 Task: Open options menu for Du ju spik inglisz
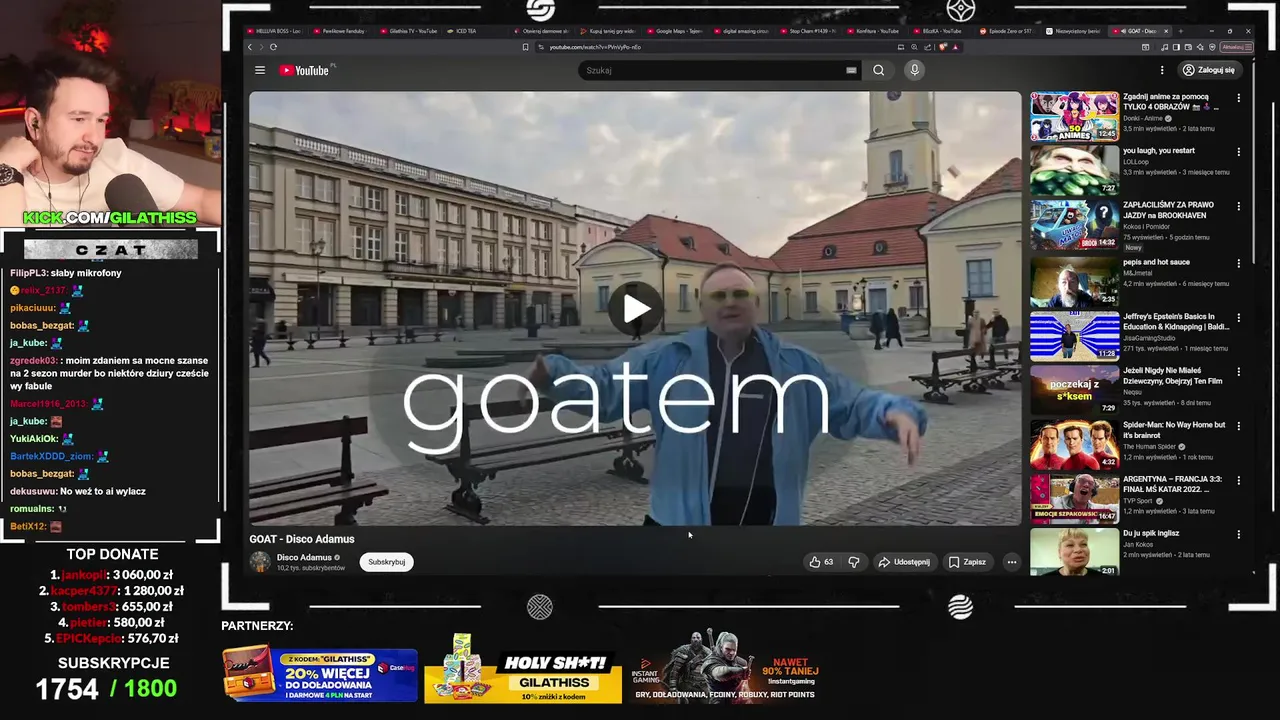point(1238,535)
